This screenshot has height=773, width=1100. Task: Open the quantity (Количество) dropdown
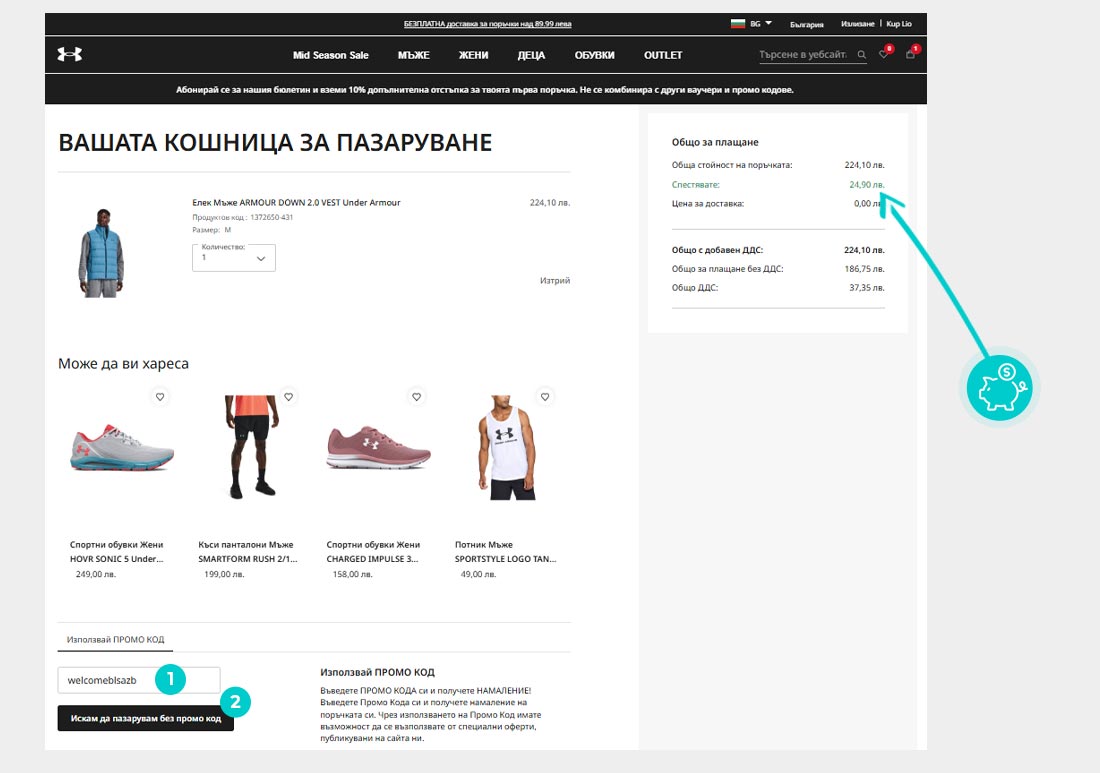pyautogui.click(x=234, y=257)
